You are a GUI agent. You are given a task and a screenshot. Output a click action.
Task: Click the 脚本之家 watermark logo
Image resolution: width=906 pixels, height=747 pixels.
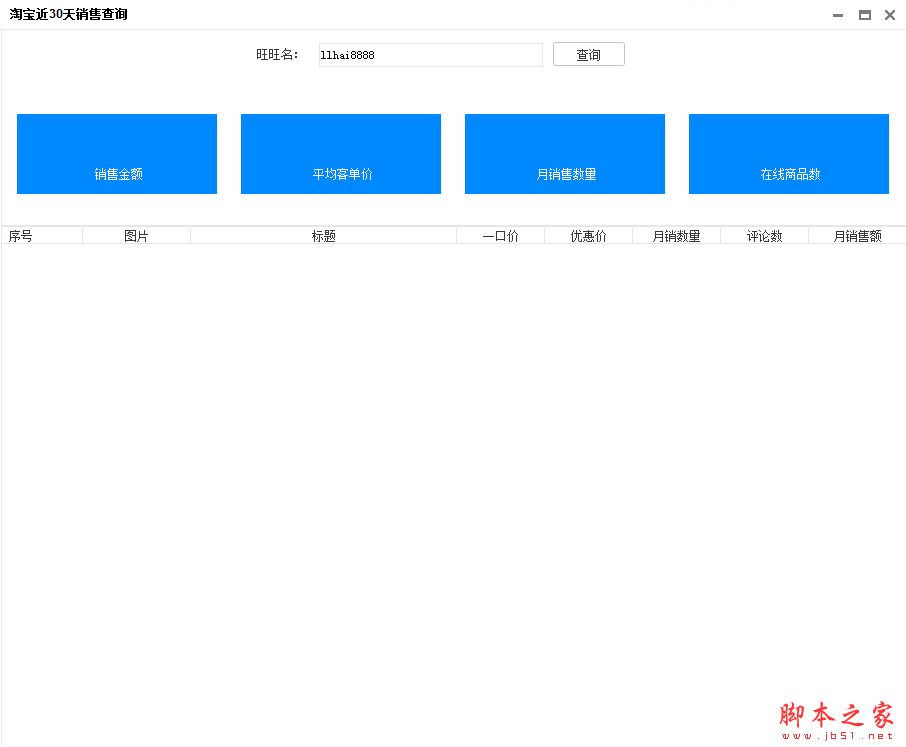pos(836,712)
